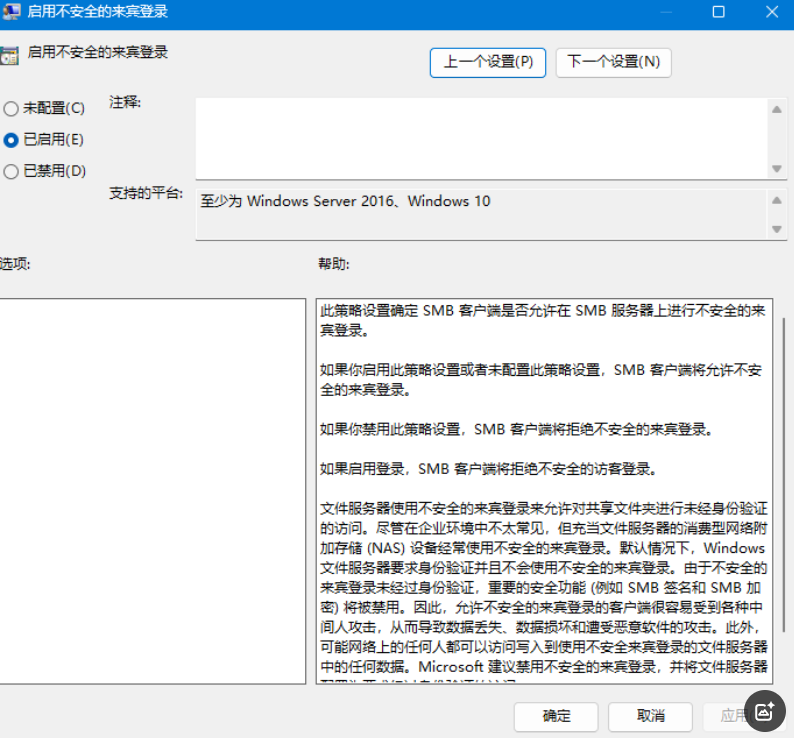Click into the 注释 comment text box
The width and height of the screenshot is (794, 738).
(481, 138)
